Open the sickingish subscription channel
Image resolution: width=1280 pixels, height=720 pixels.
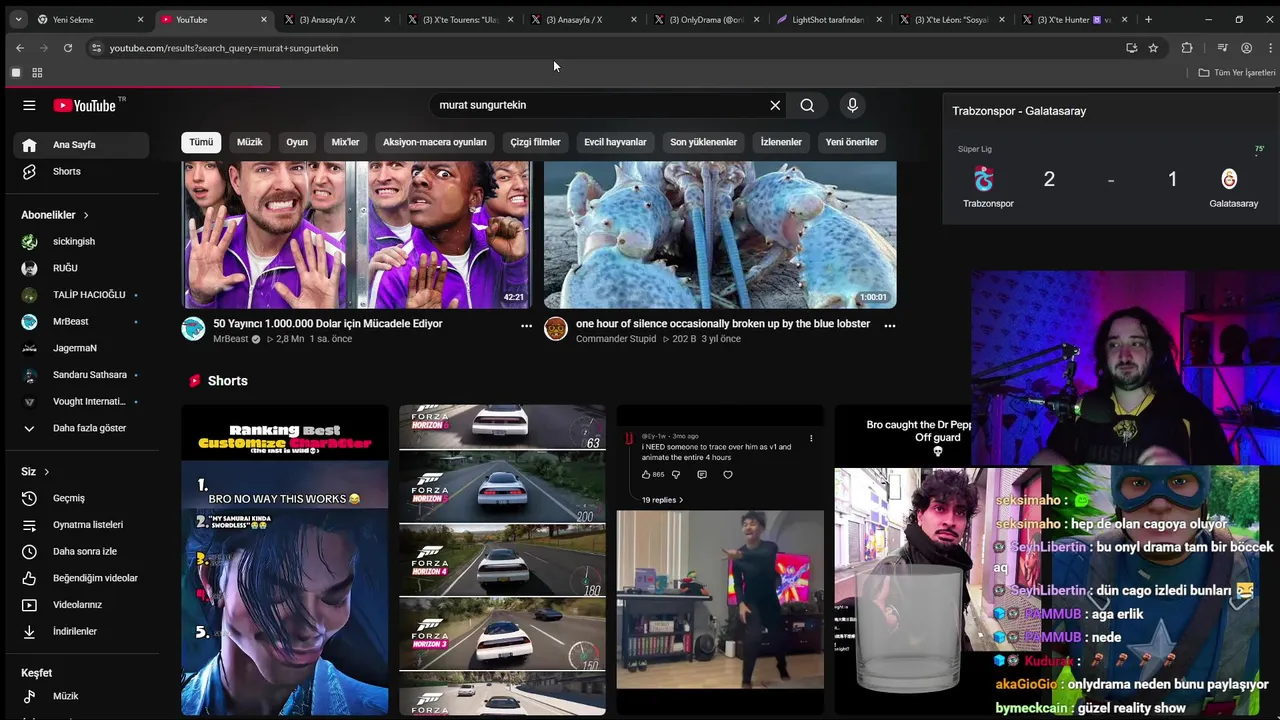[x=81, y=241]
